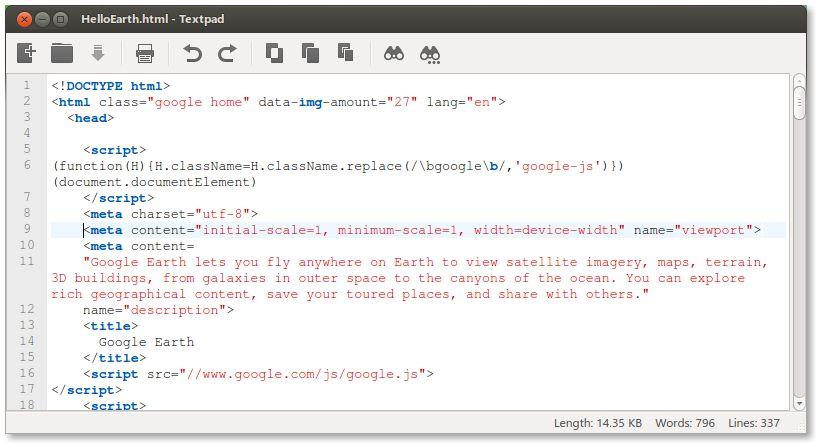Click the vertical scrollbar handle
Screen dimensions: 816x443
coord(799,104)
